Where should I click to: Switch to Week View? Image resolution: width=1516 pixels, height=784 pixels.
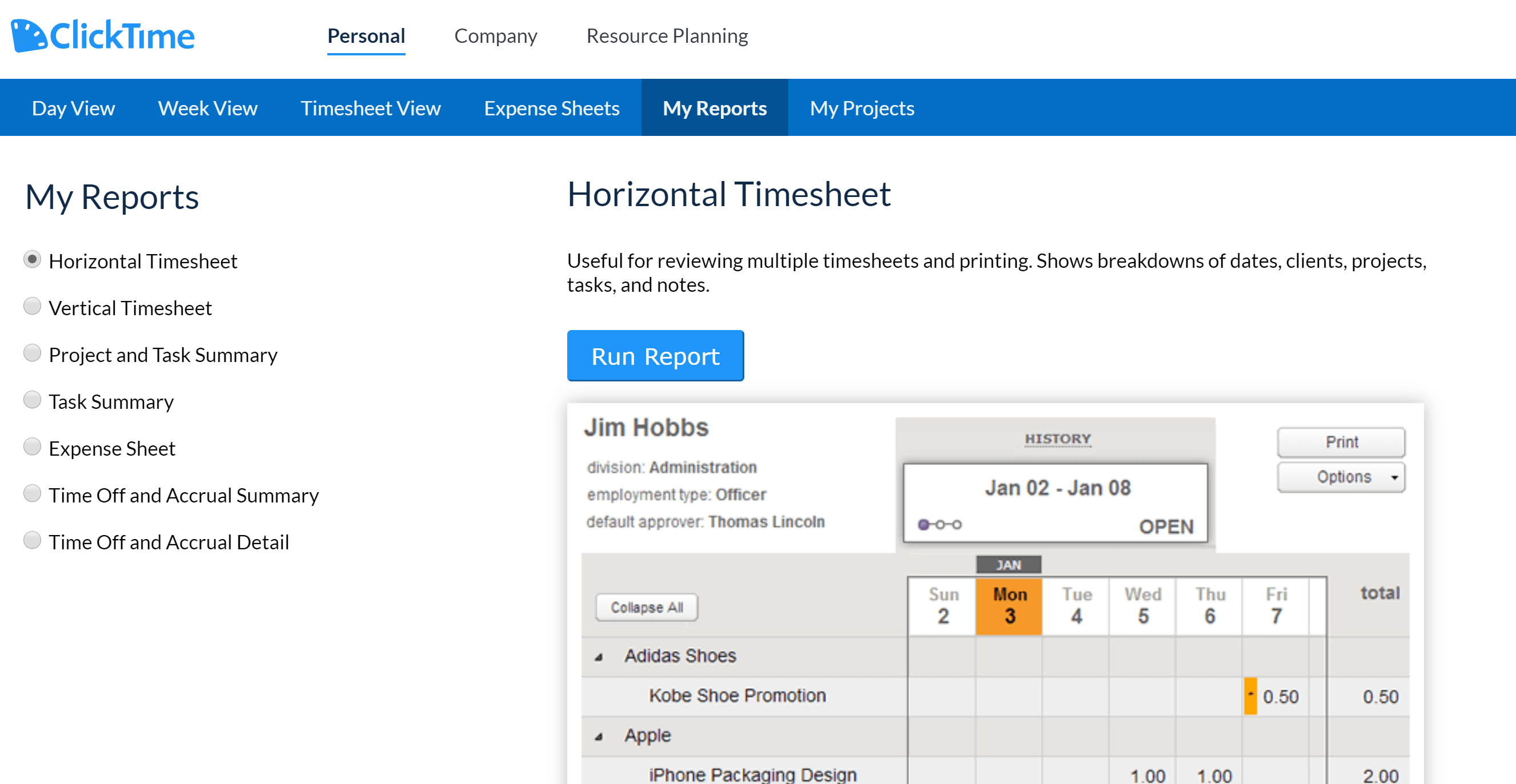[207, 107]
